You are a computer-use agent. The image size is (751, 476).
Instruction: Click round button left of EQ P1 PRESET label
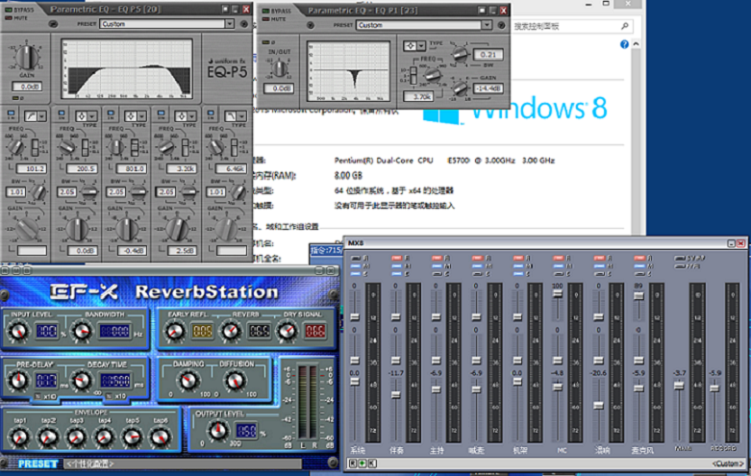(x=310, y=25)
